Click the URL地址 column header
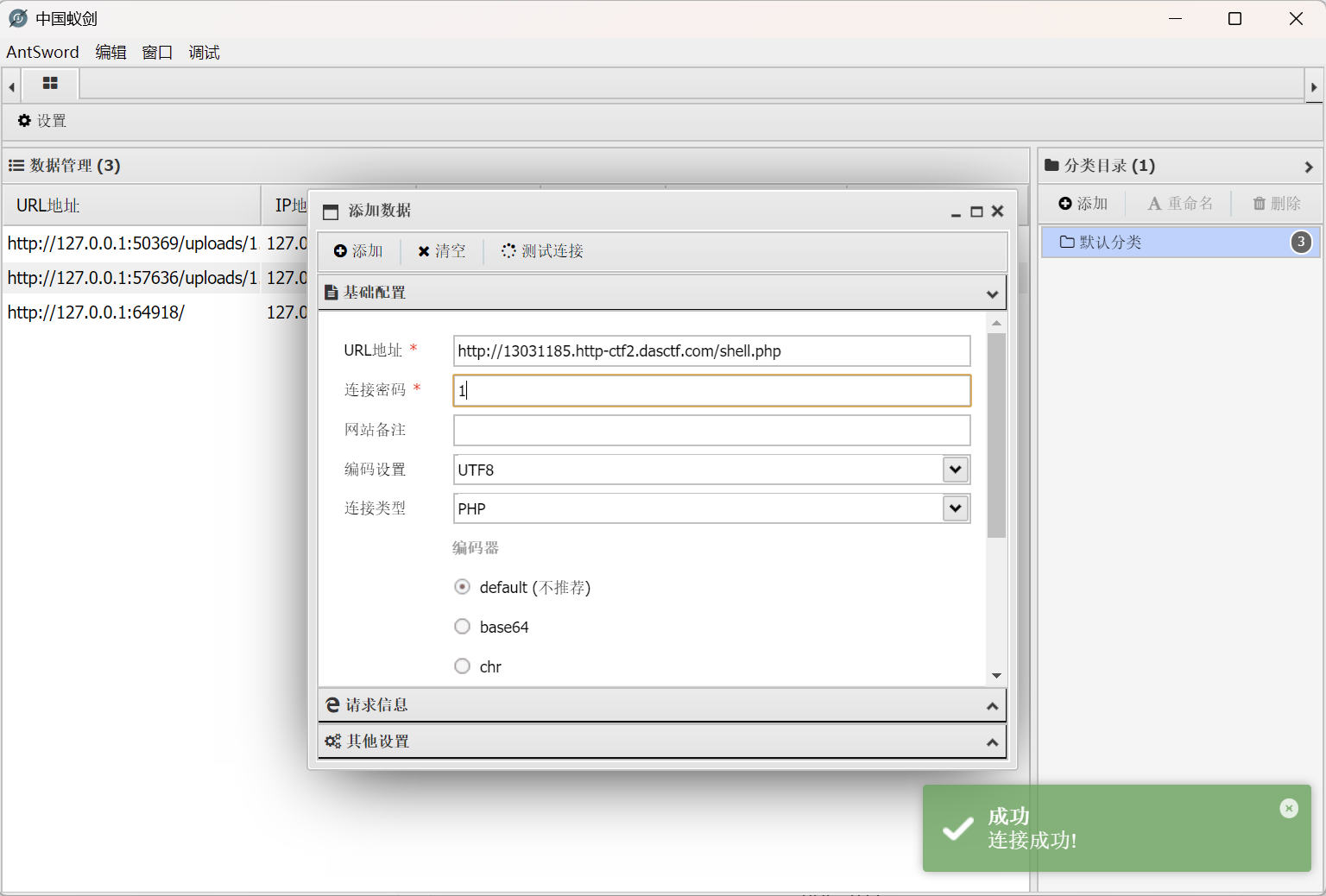Viewport: 1326px width, 896px height. 132,205
